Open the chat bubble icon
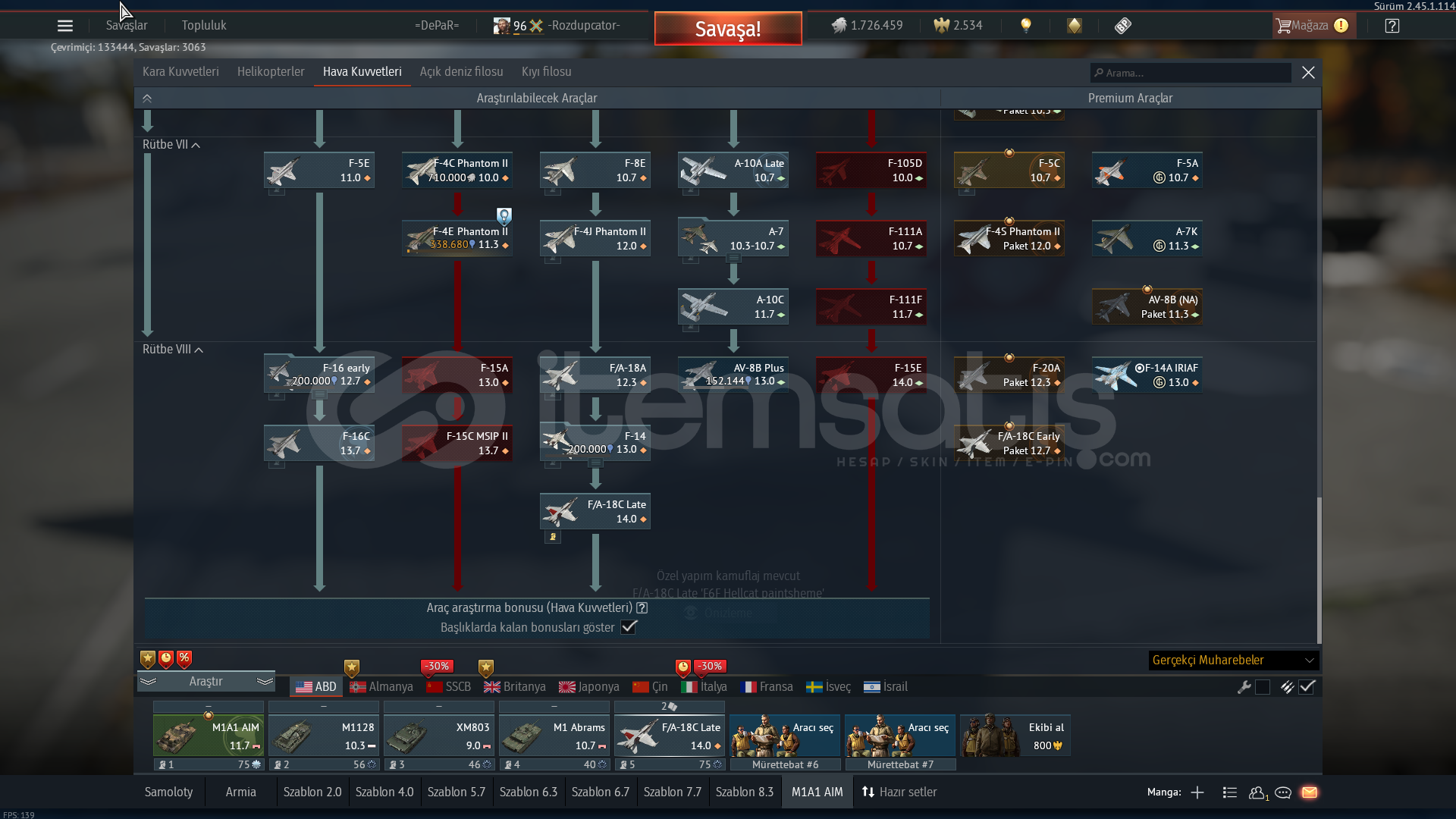Screen dimensions: 1456x819 pyautogui.click(x=1283, y=792)
